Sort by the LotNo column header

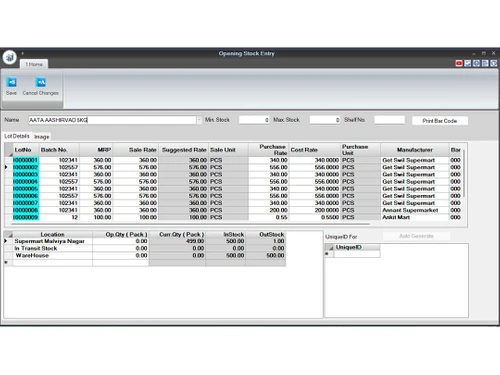pos(26,150)
